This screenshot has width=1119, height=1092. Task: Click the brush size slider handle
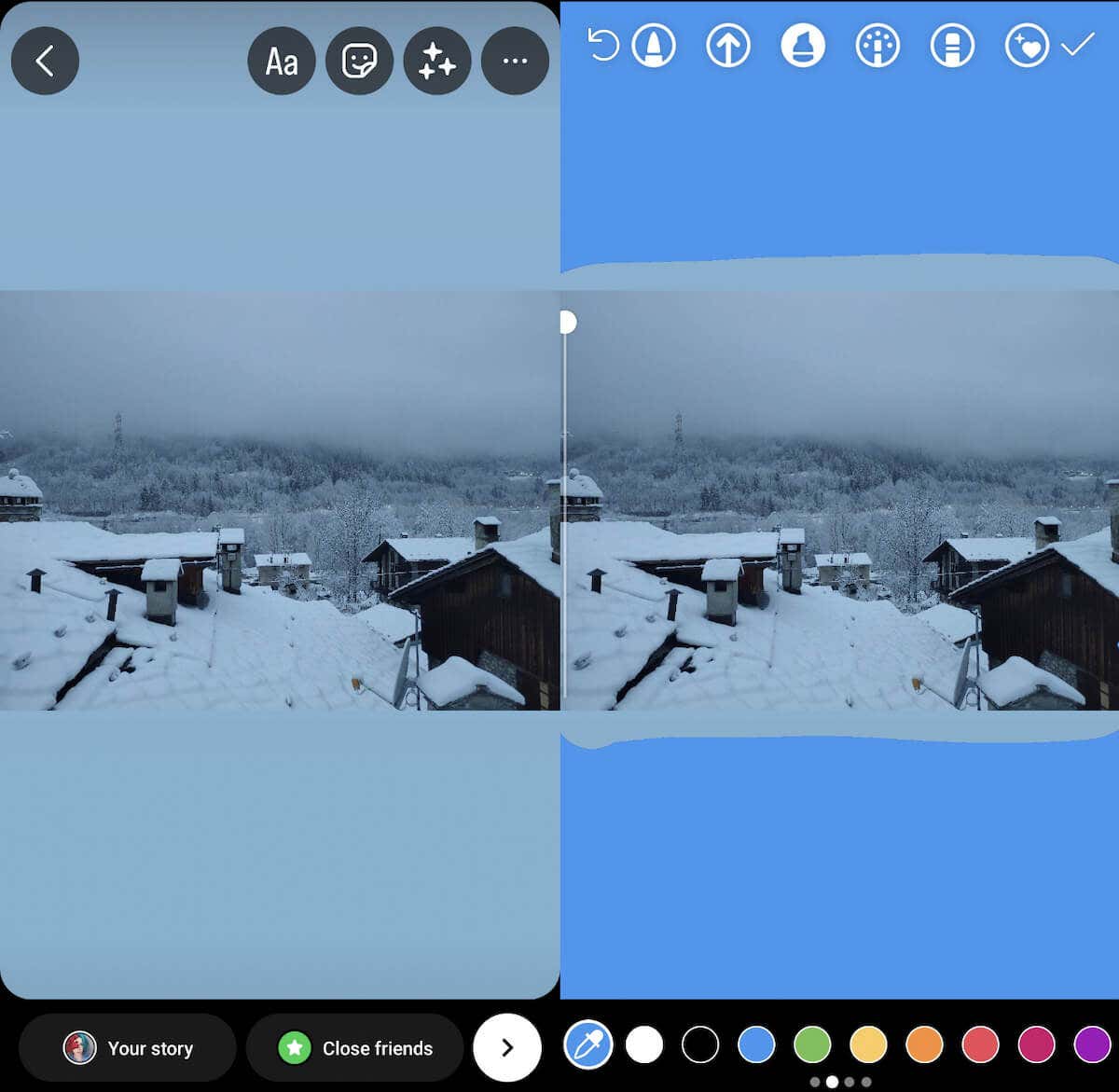566,322
